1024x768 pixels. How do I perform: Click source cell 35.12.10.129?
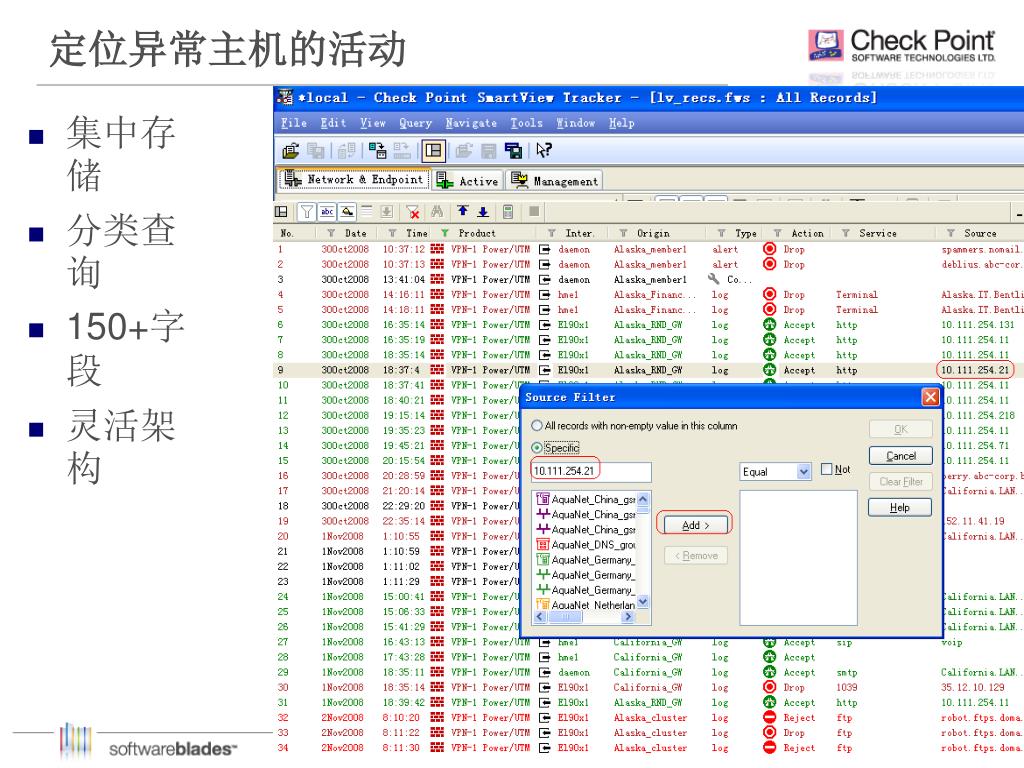pyautogui.click(x=973, y=688)
